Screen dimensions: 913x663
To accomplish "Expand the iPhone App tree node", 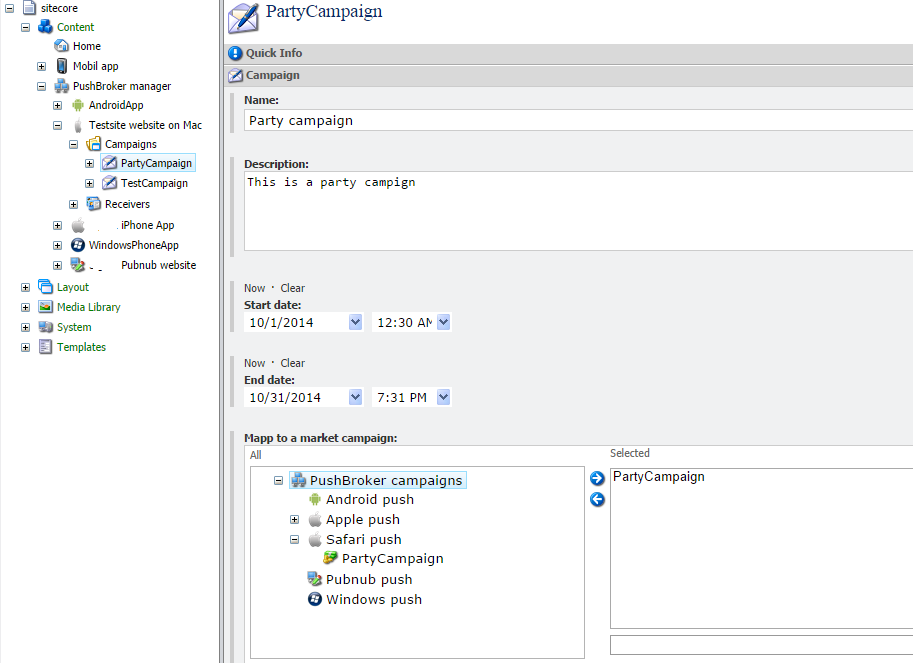I will click(x=57, y=225).
